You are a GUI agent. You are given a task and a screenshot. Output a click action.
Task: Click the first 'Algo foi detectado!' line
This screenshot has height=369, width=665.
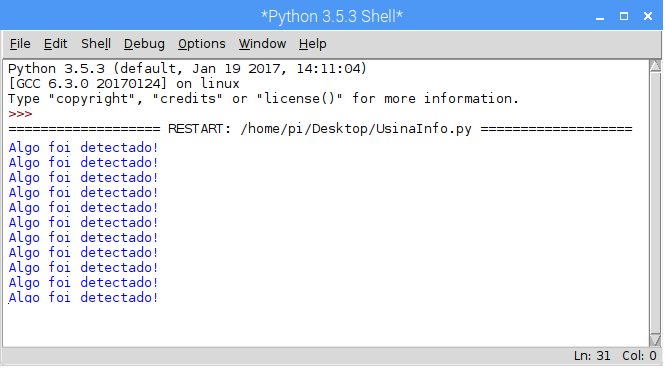(x=83, y=148)
